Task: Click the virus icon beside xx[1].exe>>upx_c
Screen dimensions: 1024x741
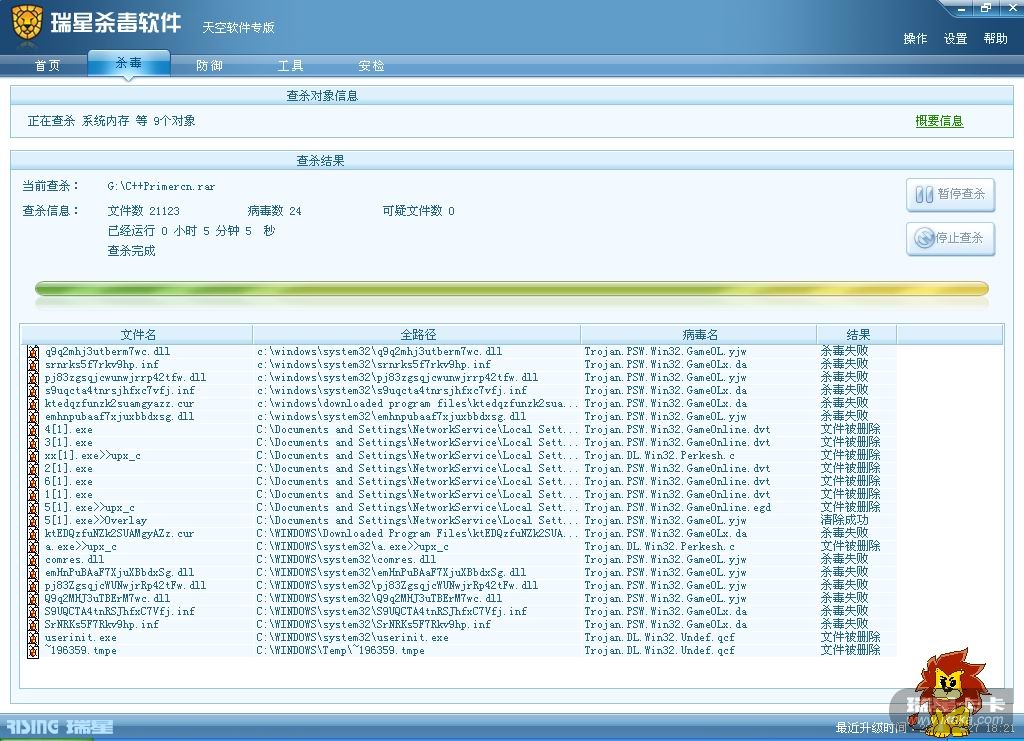Action: (33, 456)
